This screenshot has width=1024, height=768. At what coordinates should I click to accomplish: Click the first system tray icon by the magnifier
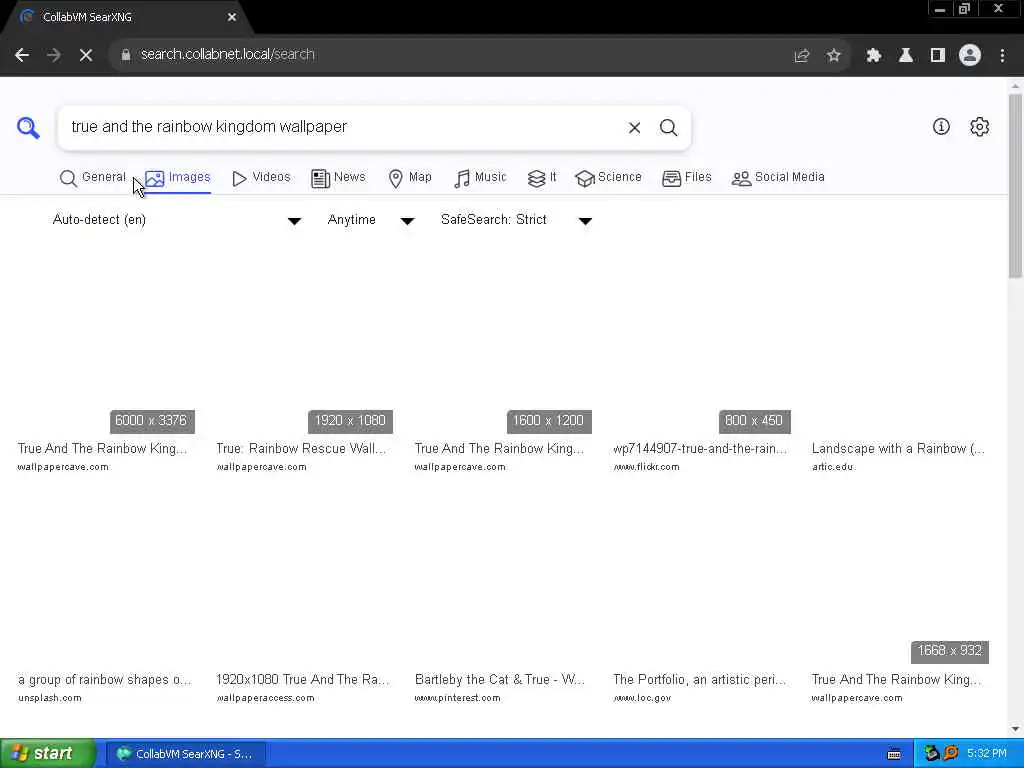click(932, 754)
